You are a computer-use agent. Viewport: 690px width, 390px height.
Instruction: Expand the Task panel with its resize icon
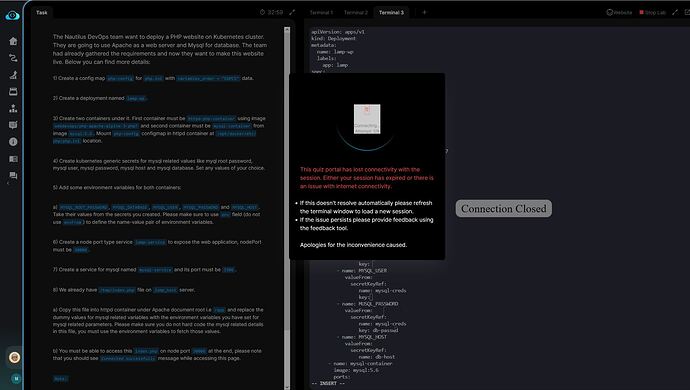292,12
